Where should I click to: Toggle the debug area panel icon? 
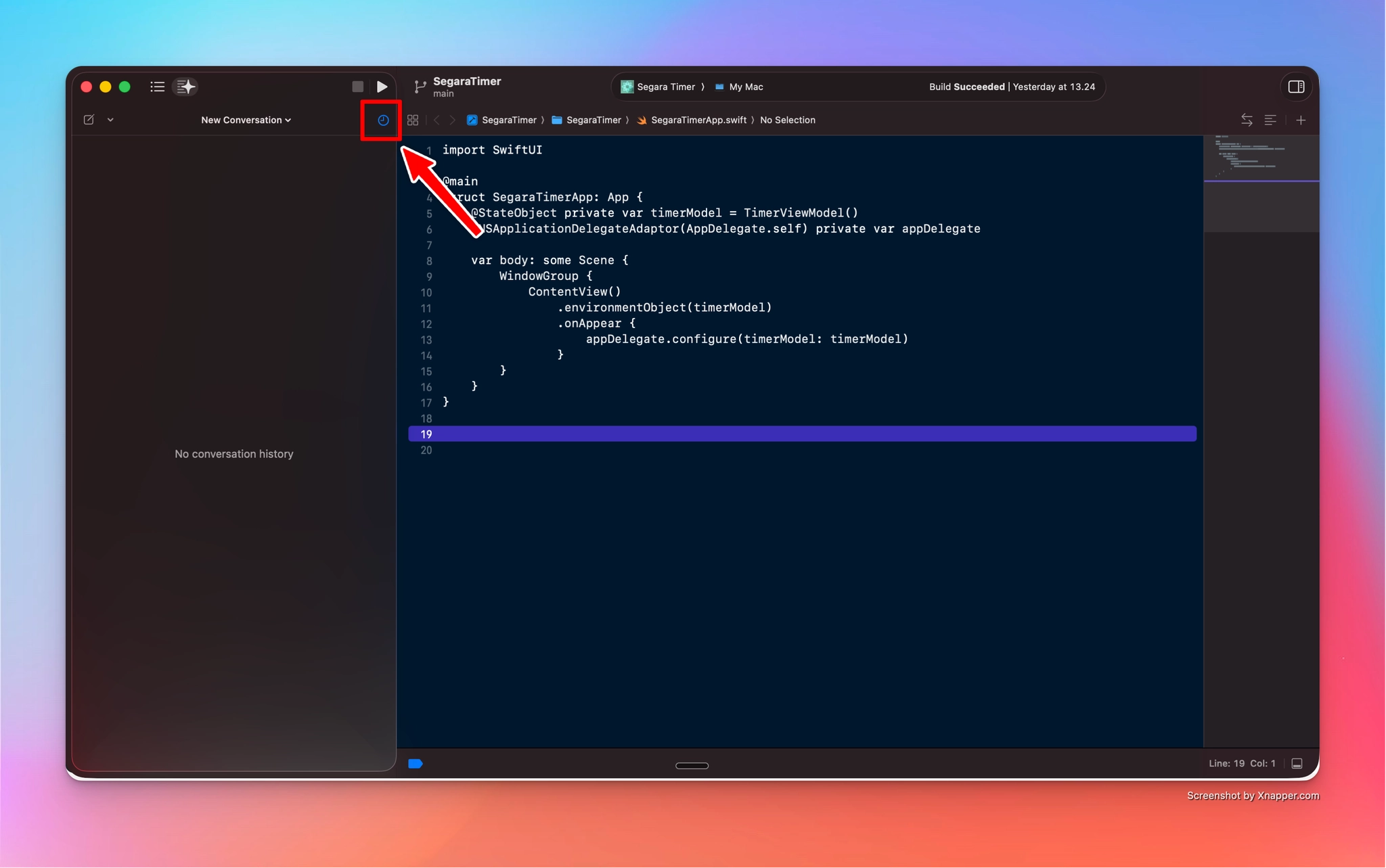click(x=1297, y=763)
